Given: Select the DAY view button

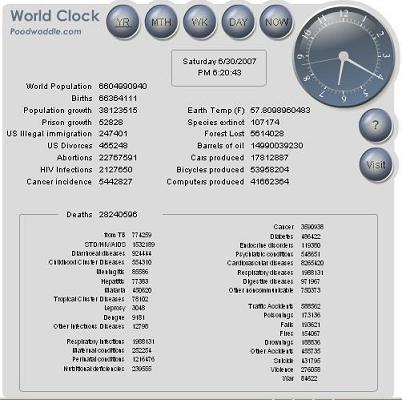Looking at the screenshot, I should [238, 22].
